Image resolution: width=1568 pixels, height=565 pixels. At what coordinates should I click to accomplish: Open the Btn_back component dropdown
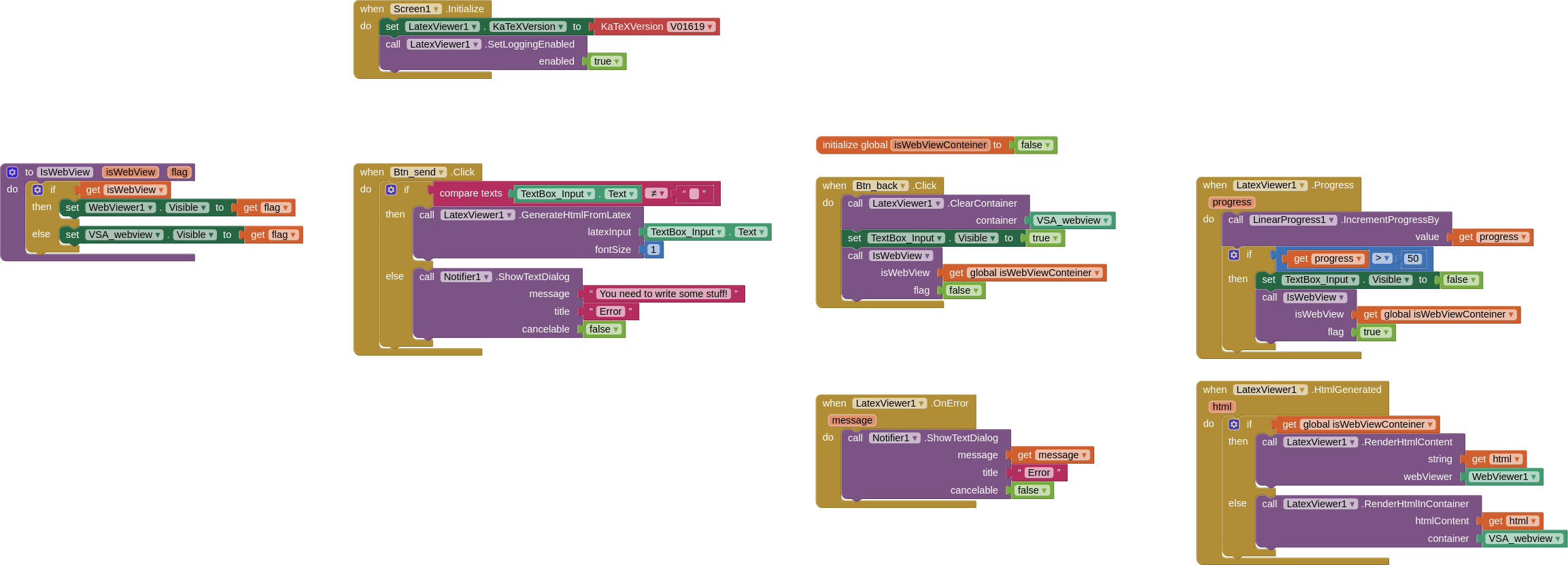click(881, 186)
